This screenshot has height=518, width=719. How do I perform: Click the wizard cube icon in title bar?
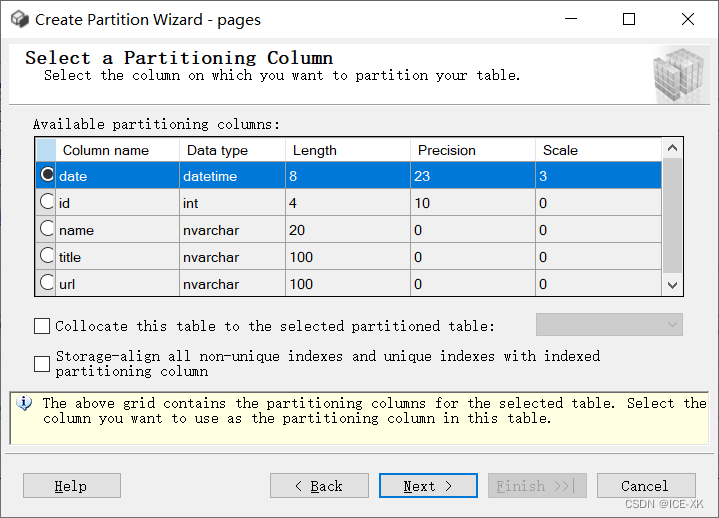[19, 19]
